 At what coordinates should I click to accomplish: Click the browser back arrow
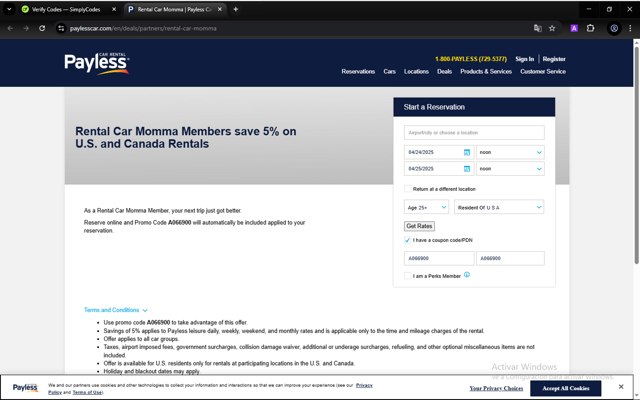coord(10,28)
